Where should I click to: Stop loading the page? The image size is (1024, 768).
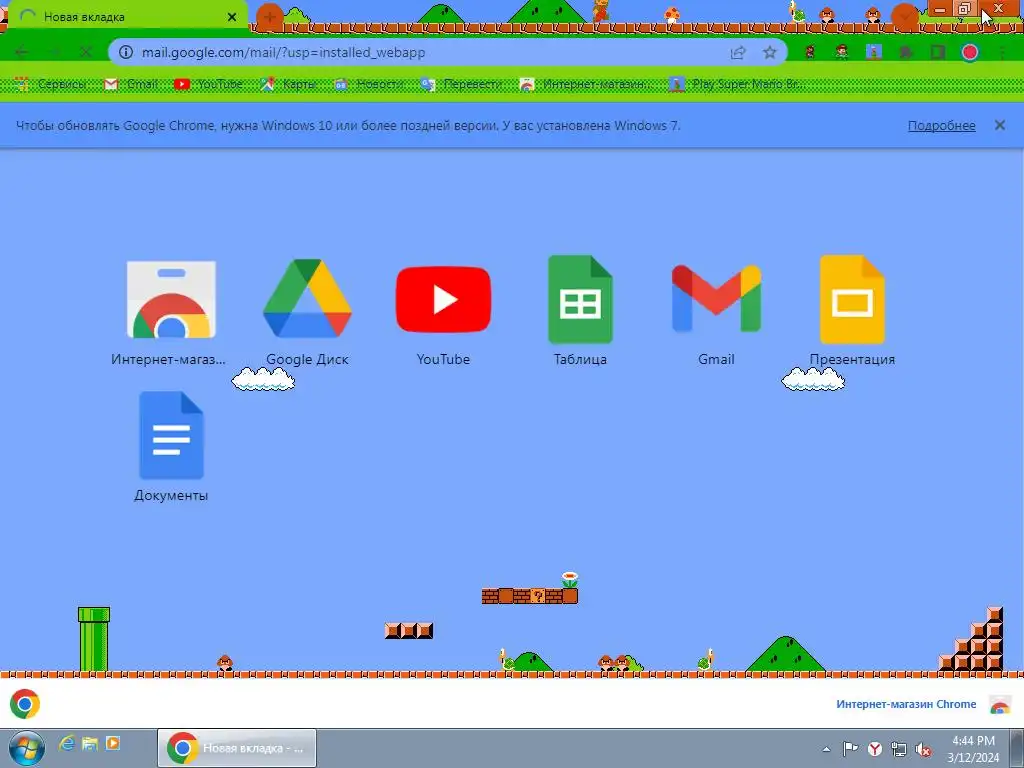point(86,52)
